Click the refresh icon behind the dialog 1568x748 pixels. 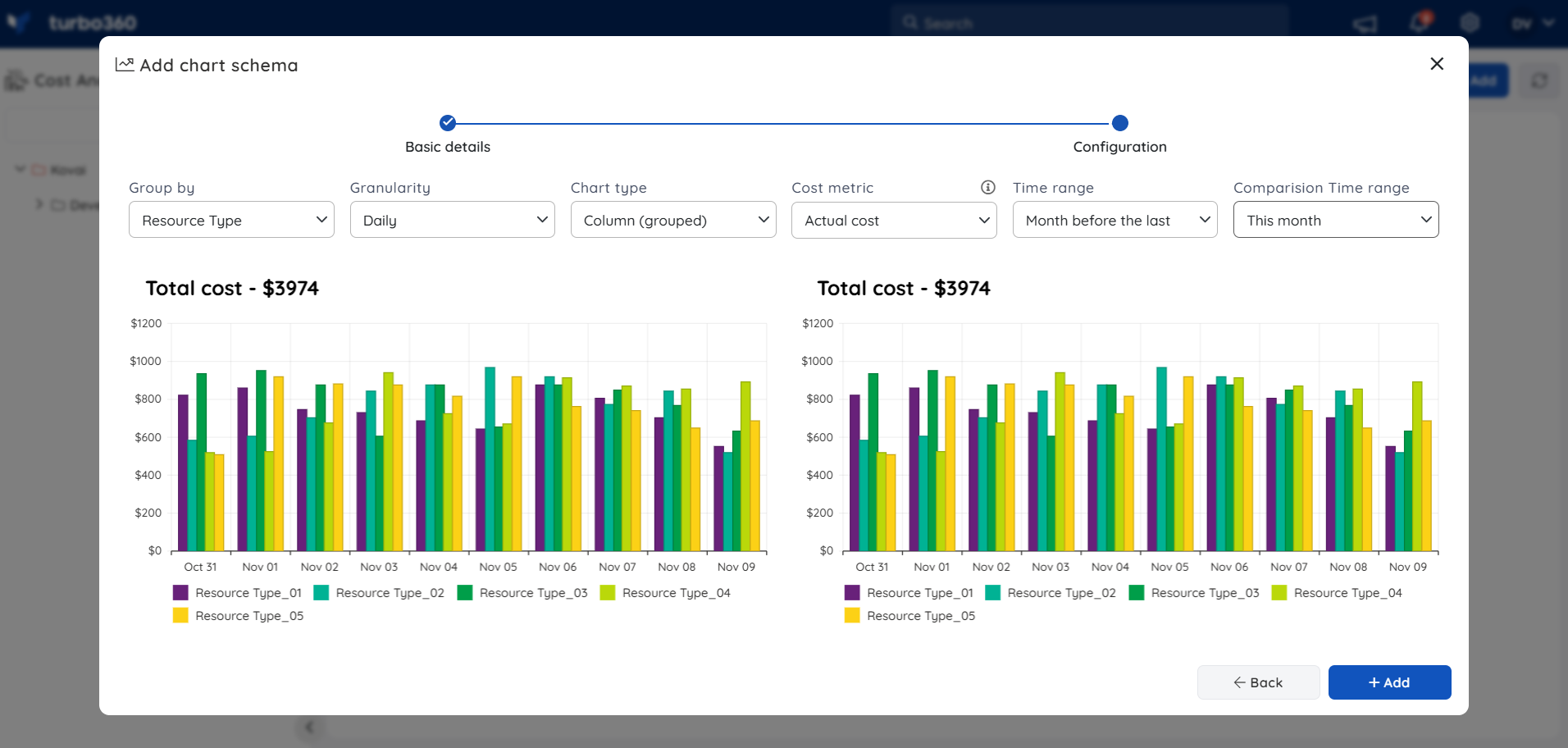click(x=1539, y=80)
